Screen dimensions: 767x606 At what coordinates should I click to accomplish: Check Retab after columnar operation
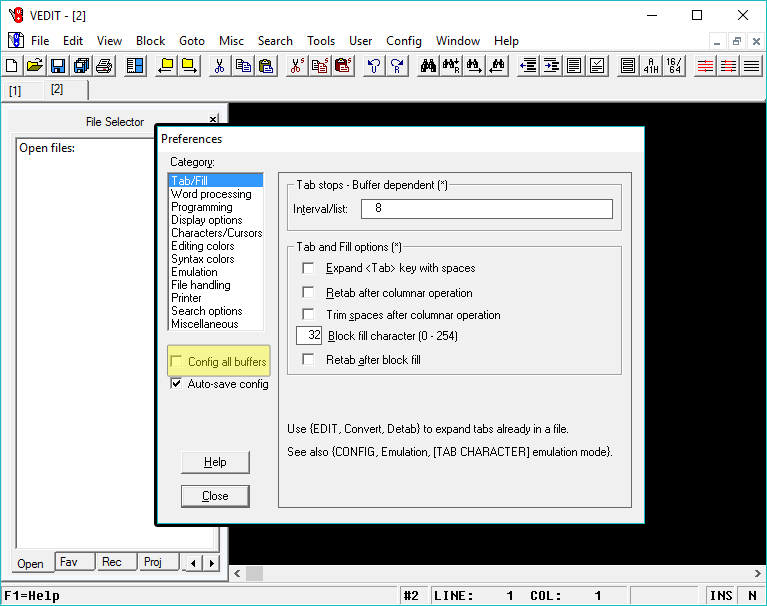coord(308,292)
